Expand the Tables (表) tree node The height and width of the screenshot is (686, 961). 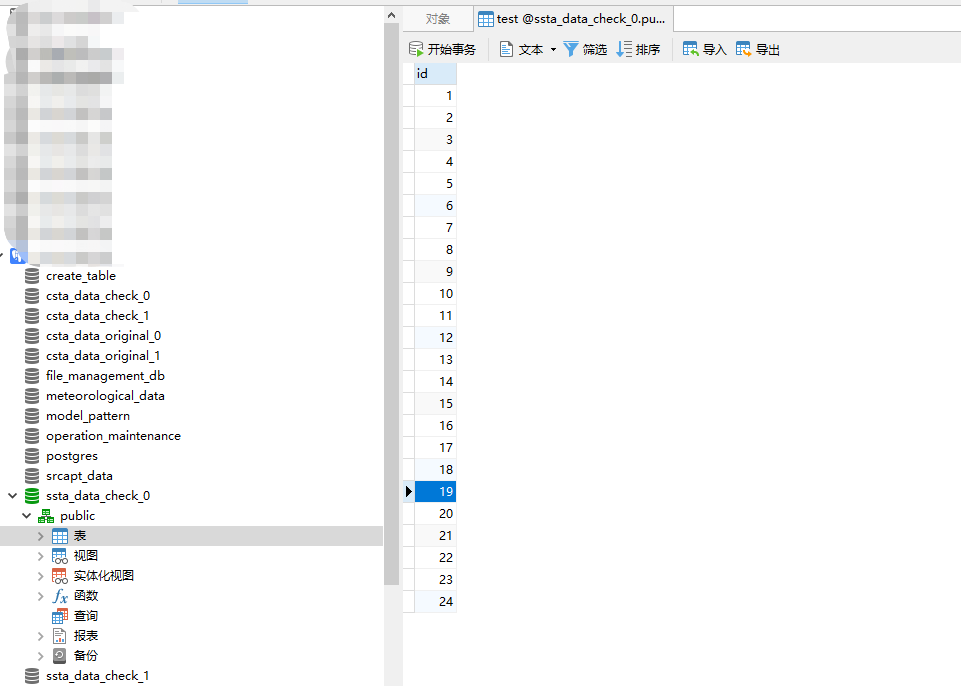41,536
